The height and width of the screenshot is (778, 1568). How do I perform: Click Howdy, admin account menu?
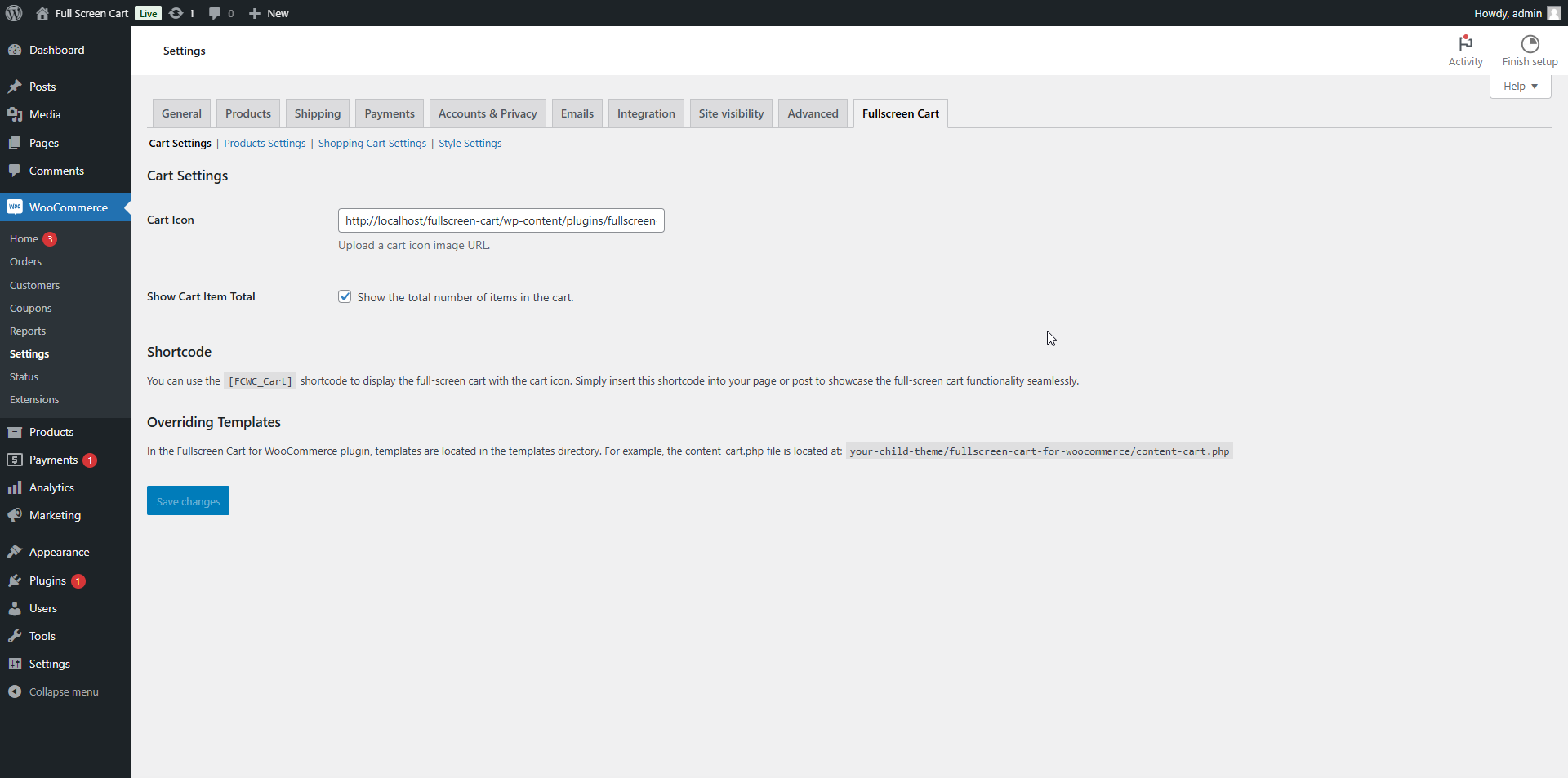point(1517,13)
